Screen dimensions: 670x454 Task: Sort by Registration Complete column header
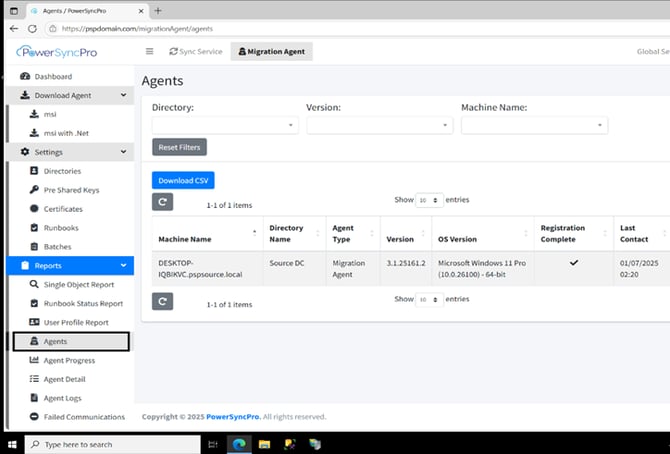click(574, 233)
